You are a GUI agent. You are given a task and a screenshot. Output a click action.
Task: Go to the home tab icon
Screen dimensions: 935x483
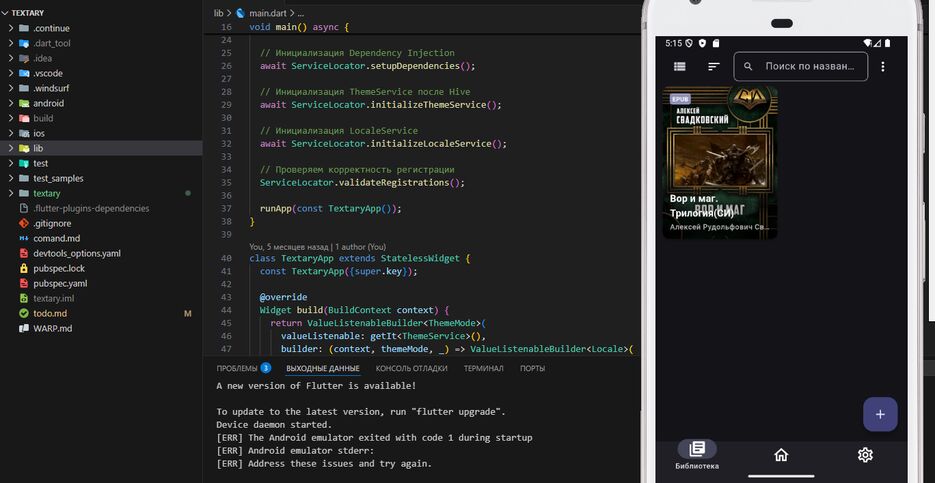click(781, 454)
